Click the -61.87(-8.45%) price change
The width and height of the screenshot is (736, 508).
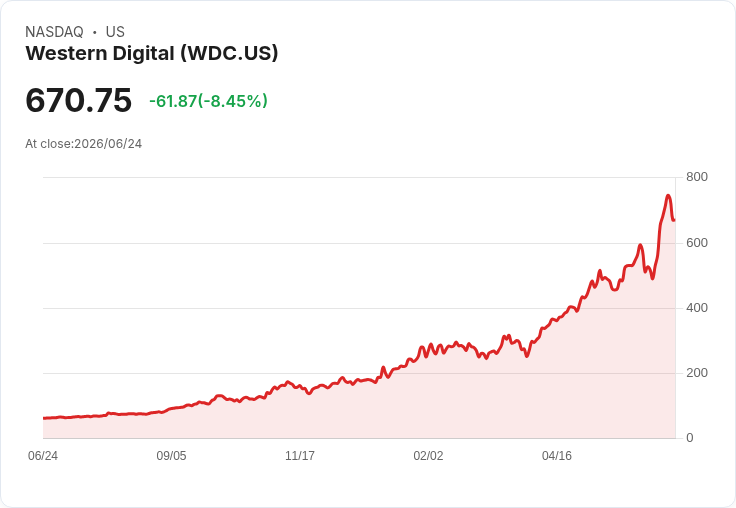tap(208, 101)
